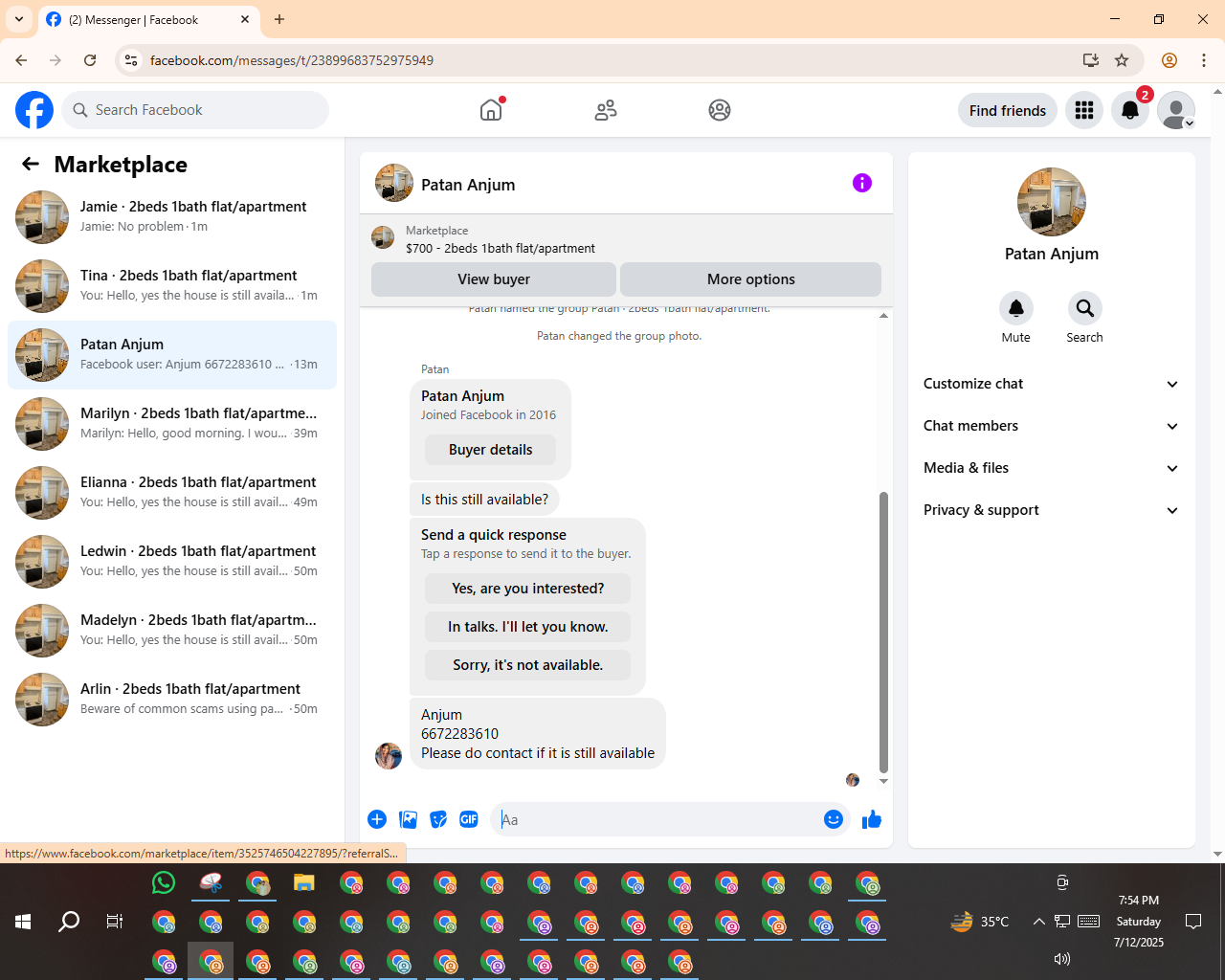Image resolution: width=1225 pixels, height=980 pixels.
Task: Open Ledwin's apartment conversation
Action: coord(172,562)
